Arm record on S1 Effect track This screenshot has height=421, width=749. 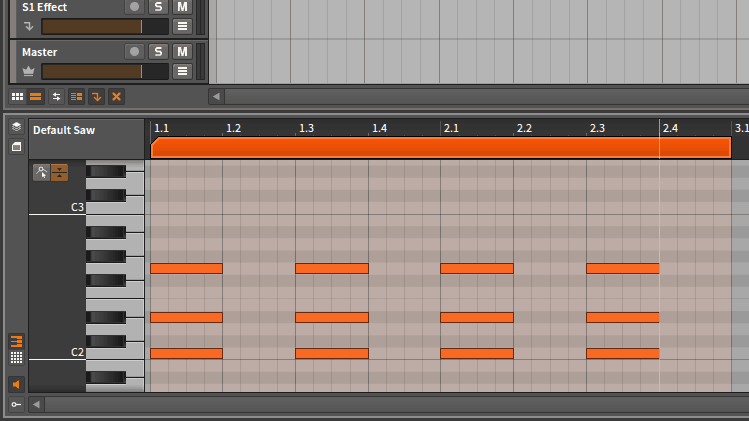pos(134,7)
